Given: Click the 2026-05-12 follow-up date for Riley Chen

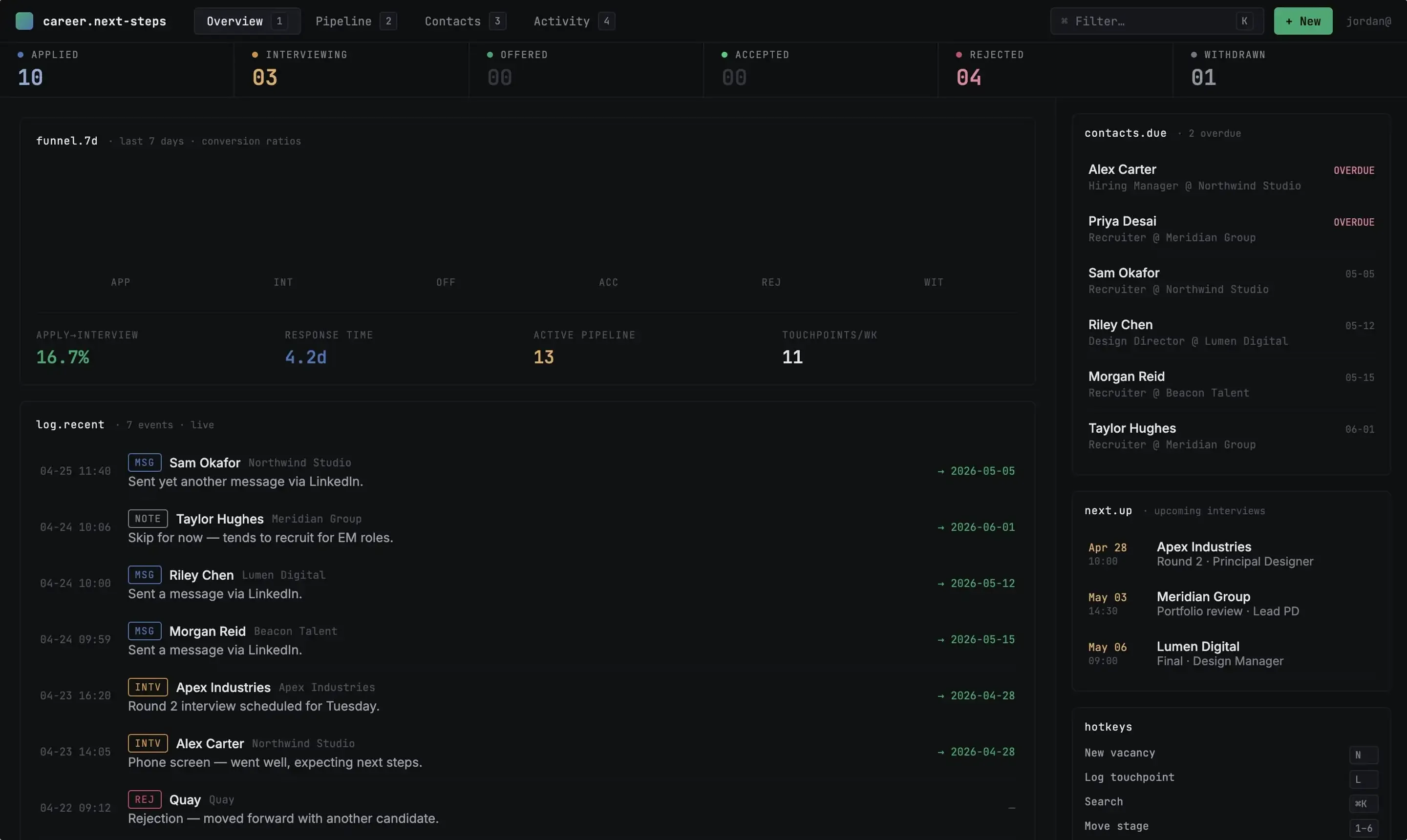Looking at the screenshot, I should [982, 583].
